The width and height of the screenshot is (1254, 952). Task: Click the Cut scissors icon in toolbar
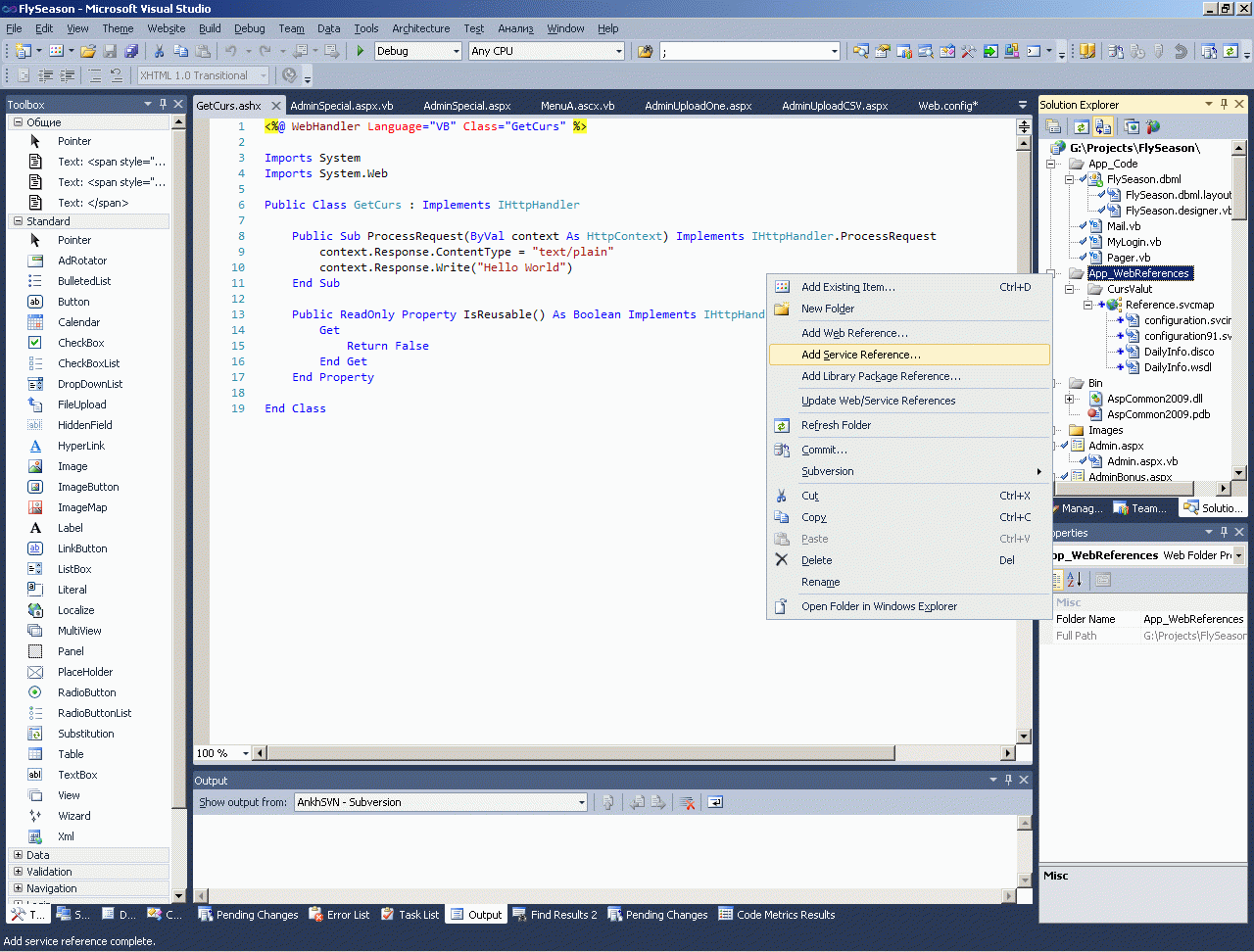[159, 51]
